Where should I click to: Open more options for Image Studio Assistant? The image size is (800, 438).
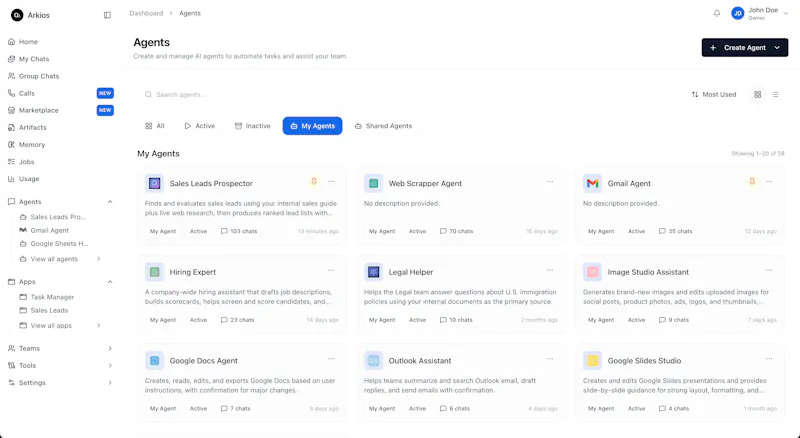[769, 270]
